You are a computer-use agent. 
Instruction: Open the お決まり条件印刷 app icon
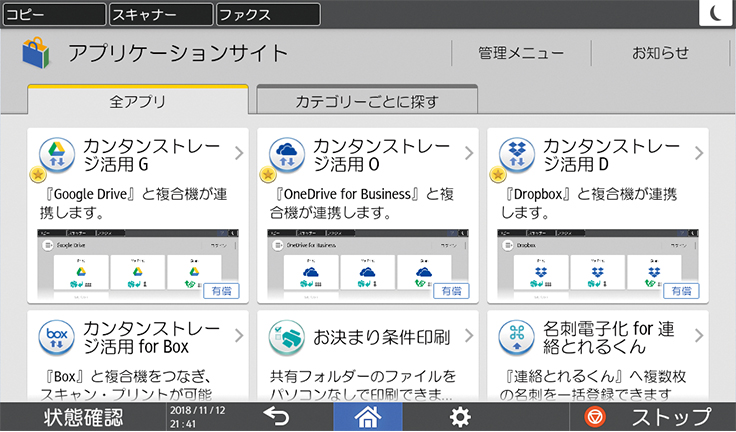[287, 337]
